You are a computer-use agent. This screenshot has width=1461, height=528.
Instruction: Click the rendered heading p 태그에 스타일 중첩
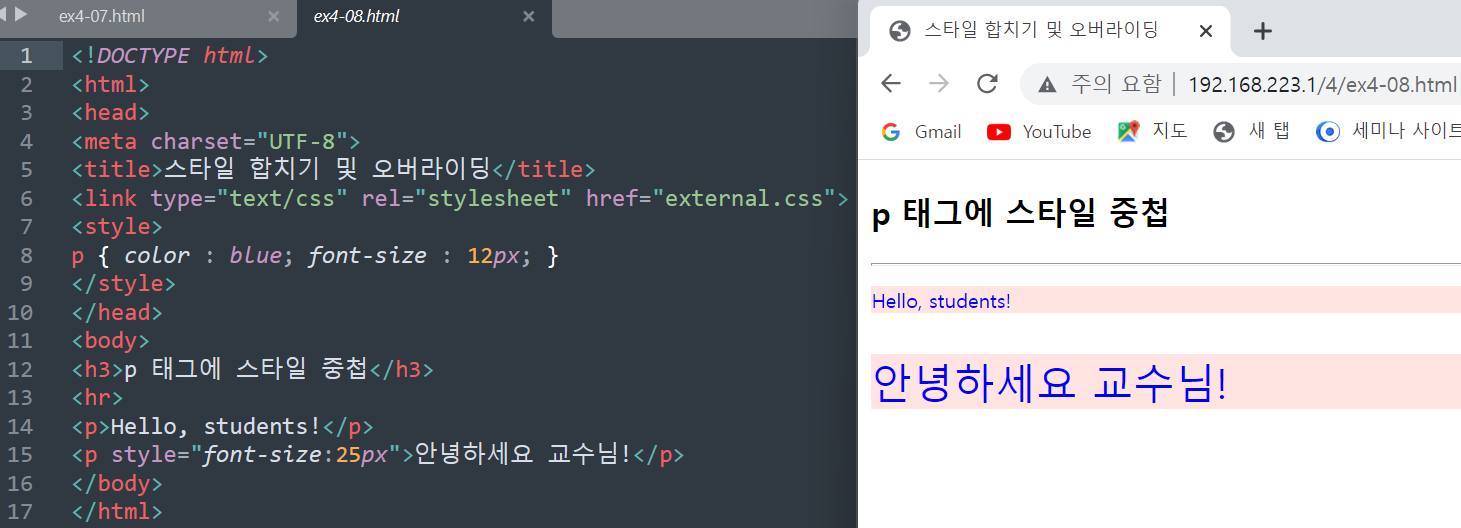click(x=1020, y=215)
